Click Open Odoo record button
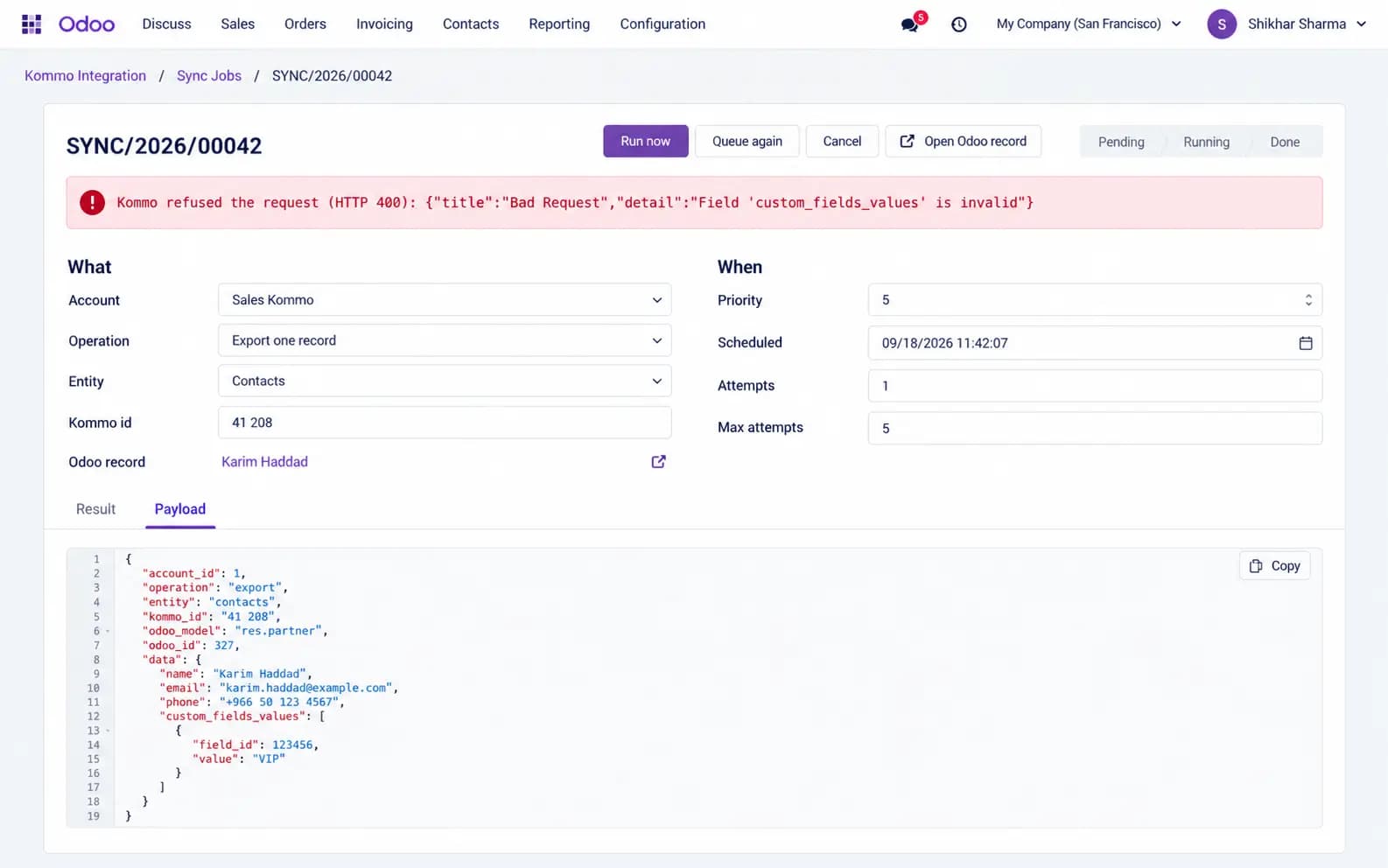The image size is (1388, 868). coord(964,141)
